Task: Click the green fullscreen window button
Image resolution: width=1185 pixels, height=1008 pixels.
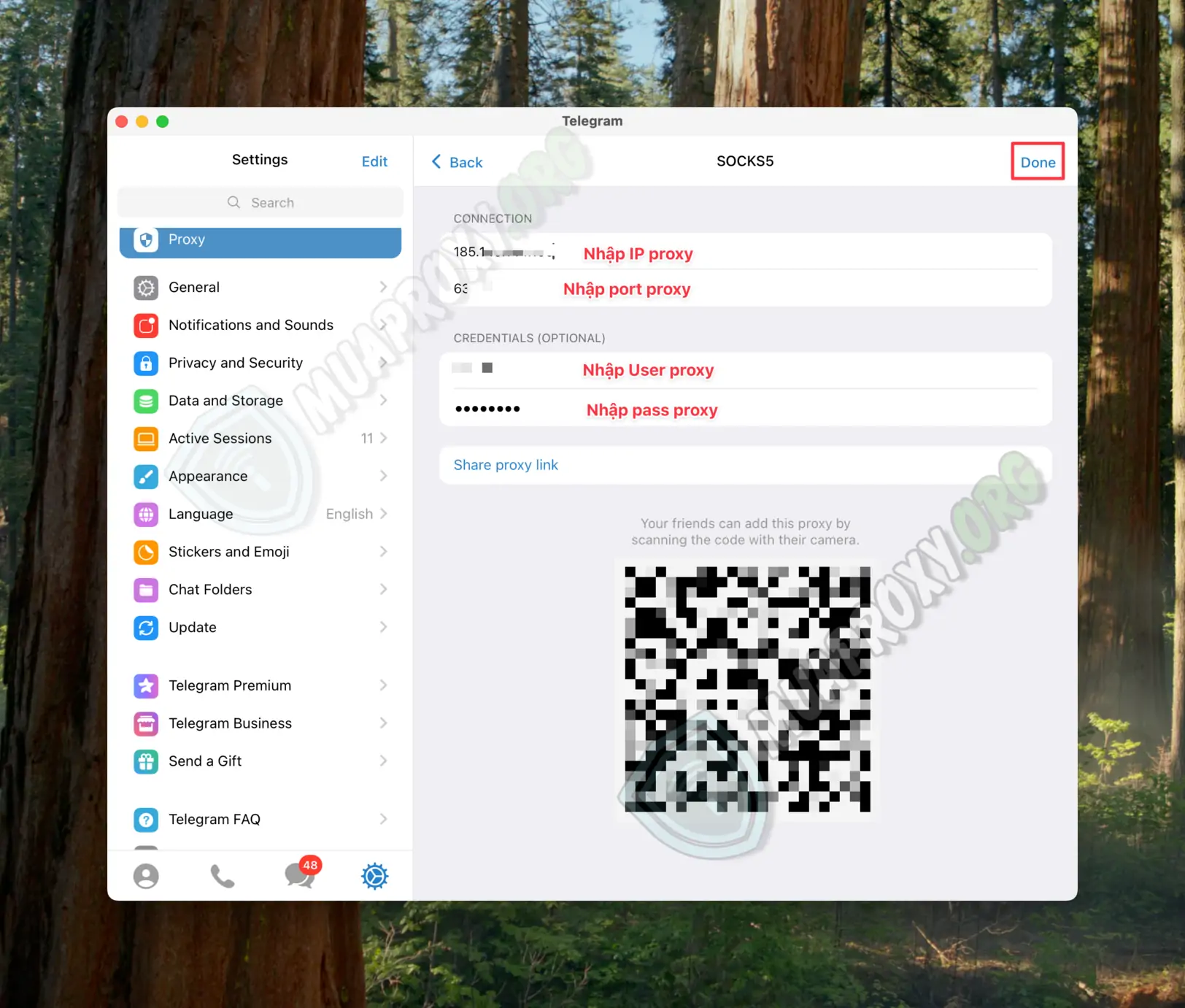Action: click(163, 121)
